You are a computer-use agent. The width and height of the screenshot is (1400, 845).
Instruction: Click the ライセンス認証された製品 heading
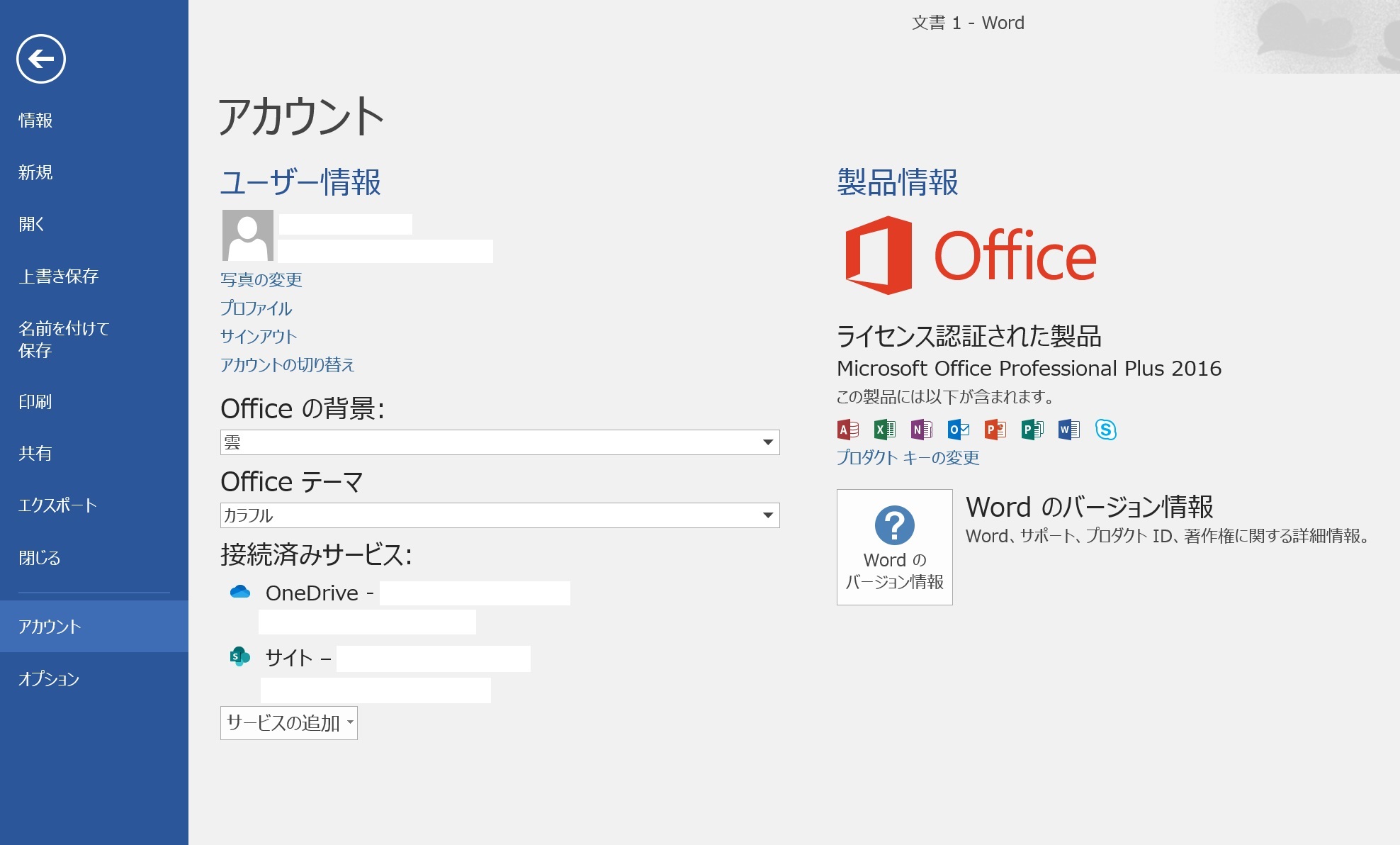tap(969, 336)
